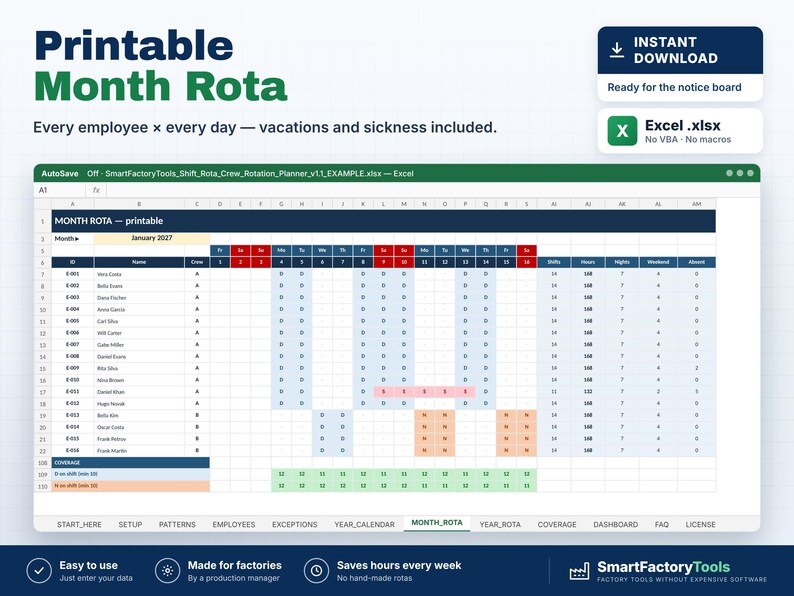Click the gear icon beside Made for factories
794x596 pixels.
pyautogui.click(x=168, y=571)
